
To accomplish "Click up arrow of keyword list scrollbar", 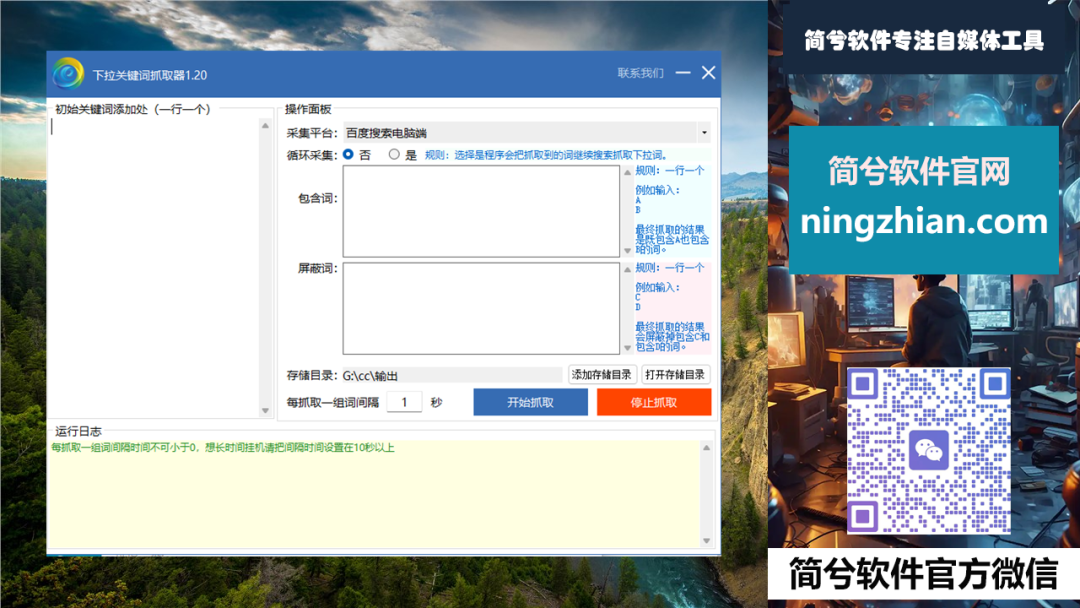I will pos(265,125).
